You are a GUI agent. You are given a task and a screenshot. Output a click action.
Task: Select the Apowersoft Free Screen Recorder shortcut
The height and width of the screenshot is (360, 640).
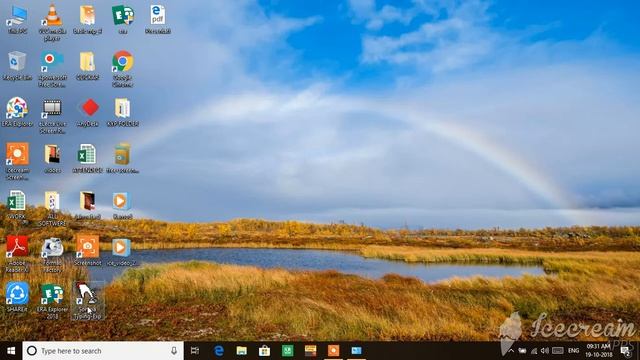(52, 69)
